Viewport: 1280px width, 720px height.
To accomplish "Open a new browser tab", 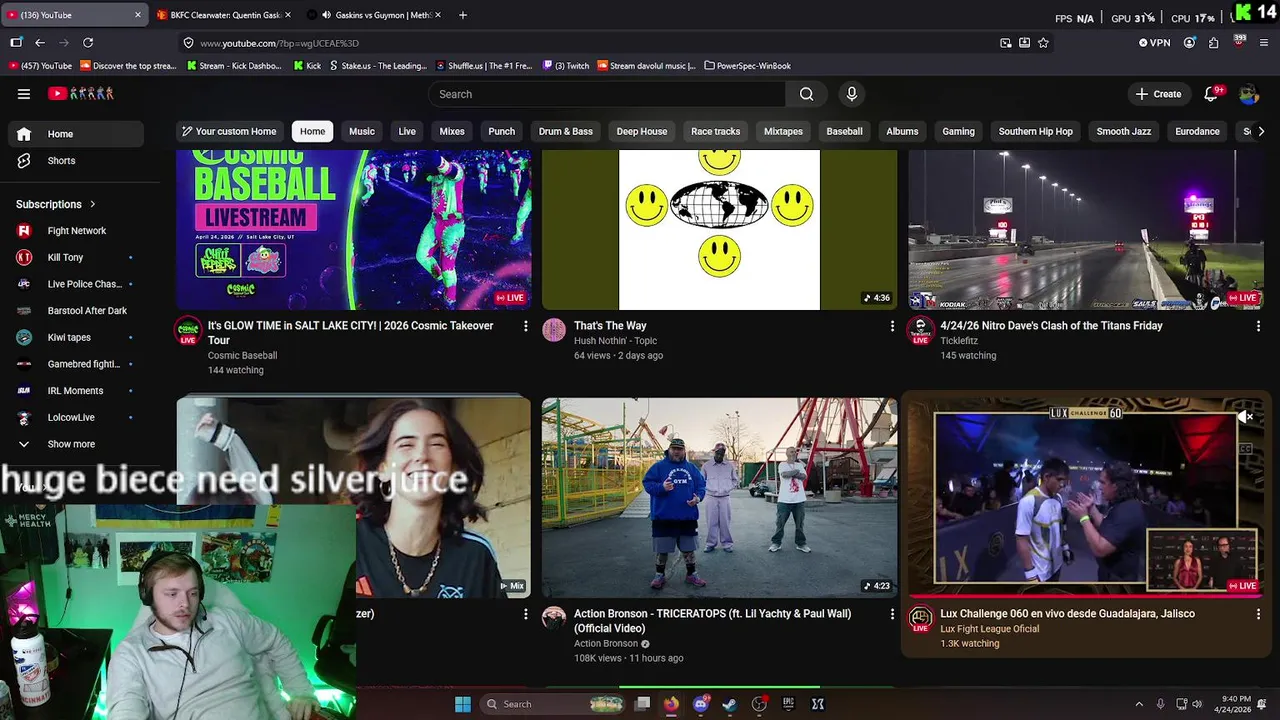I will click(x=462, y=15).
